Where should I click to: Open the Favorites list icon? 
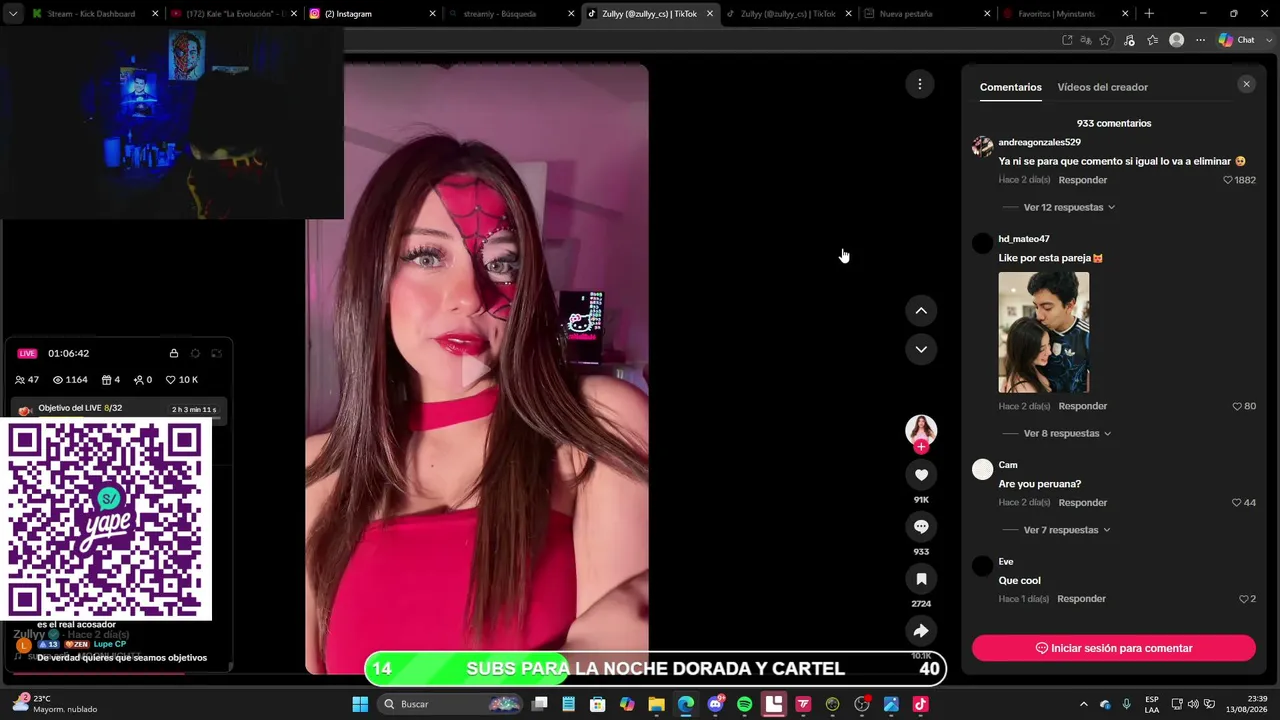1152,40
